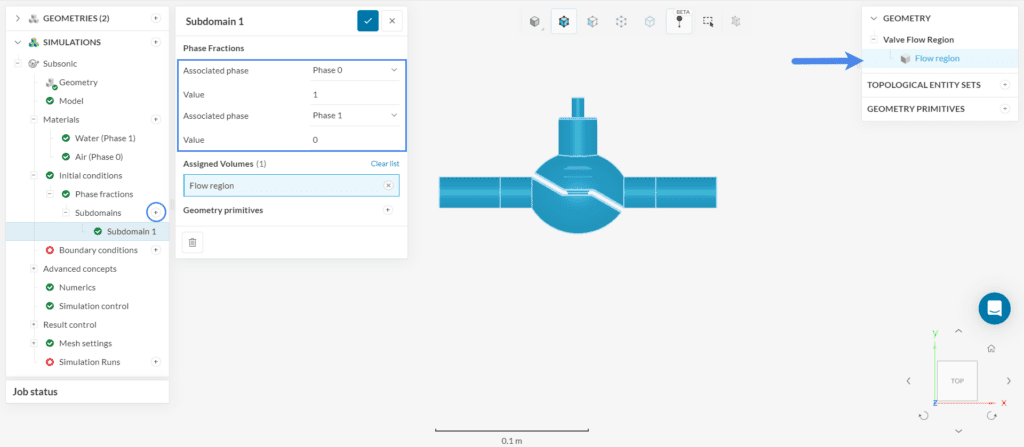
Task: Delete Subdomain 1 using trash icon
Action: (x=192, y=242)
